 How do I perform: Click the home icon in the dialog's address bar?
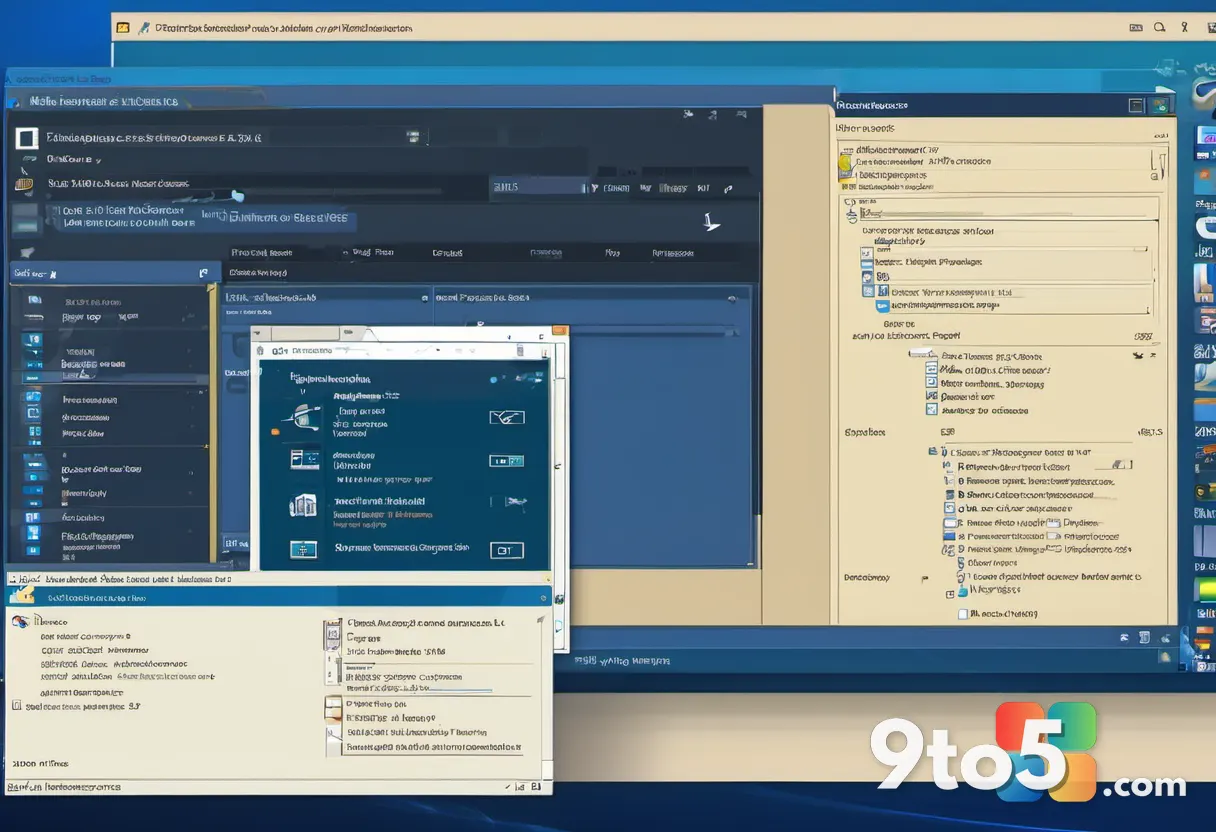[261, 351]
